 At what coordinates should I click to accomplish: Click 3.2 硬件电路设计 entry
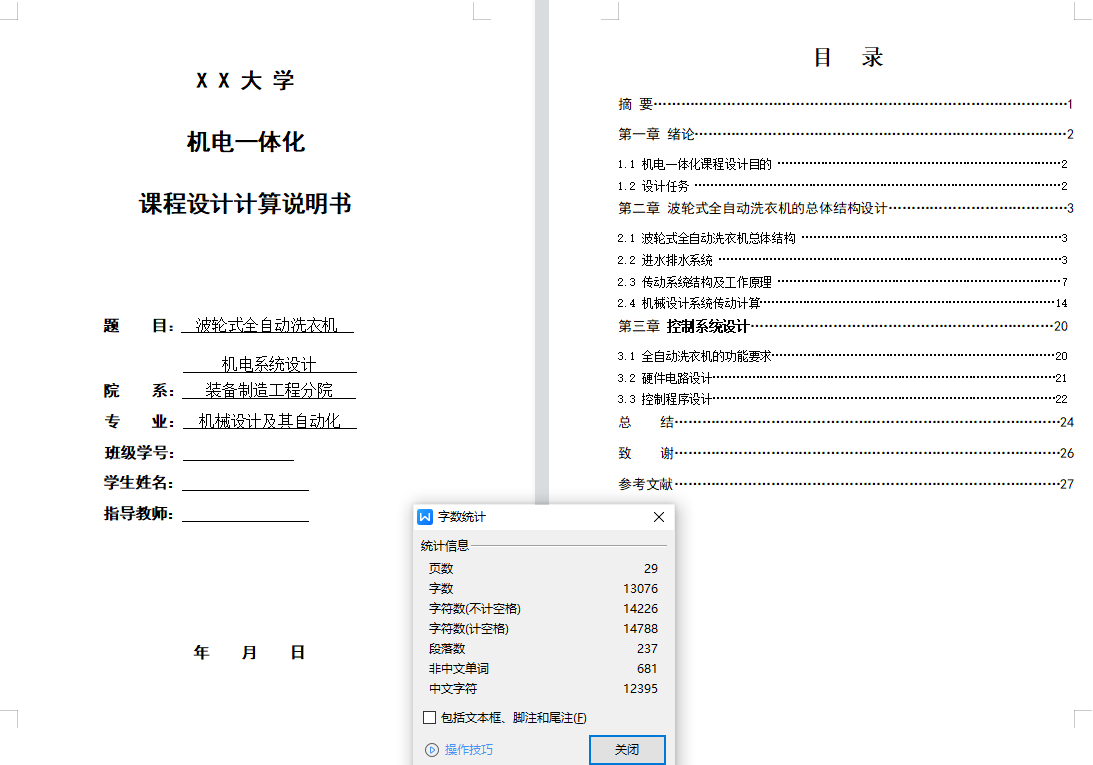click(x=842, y=378)
